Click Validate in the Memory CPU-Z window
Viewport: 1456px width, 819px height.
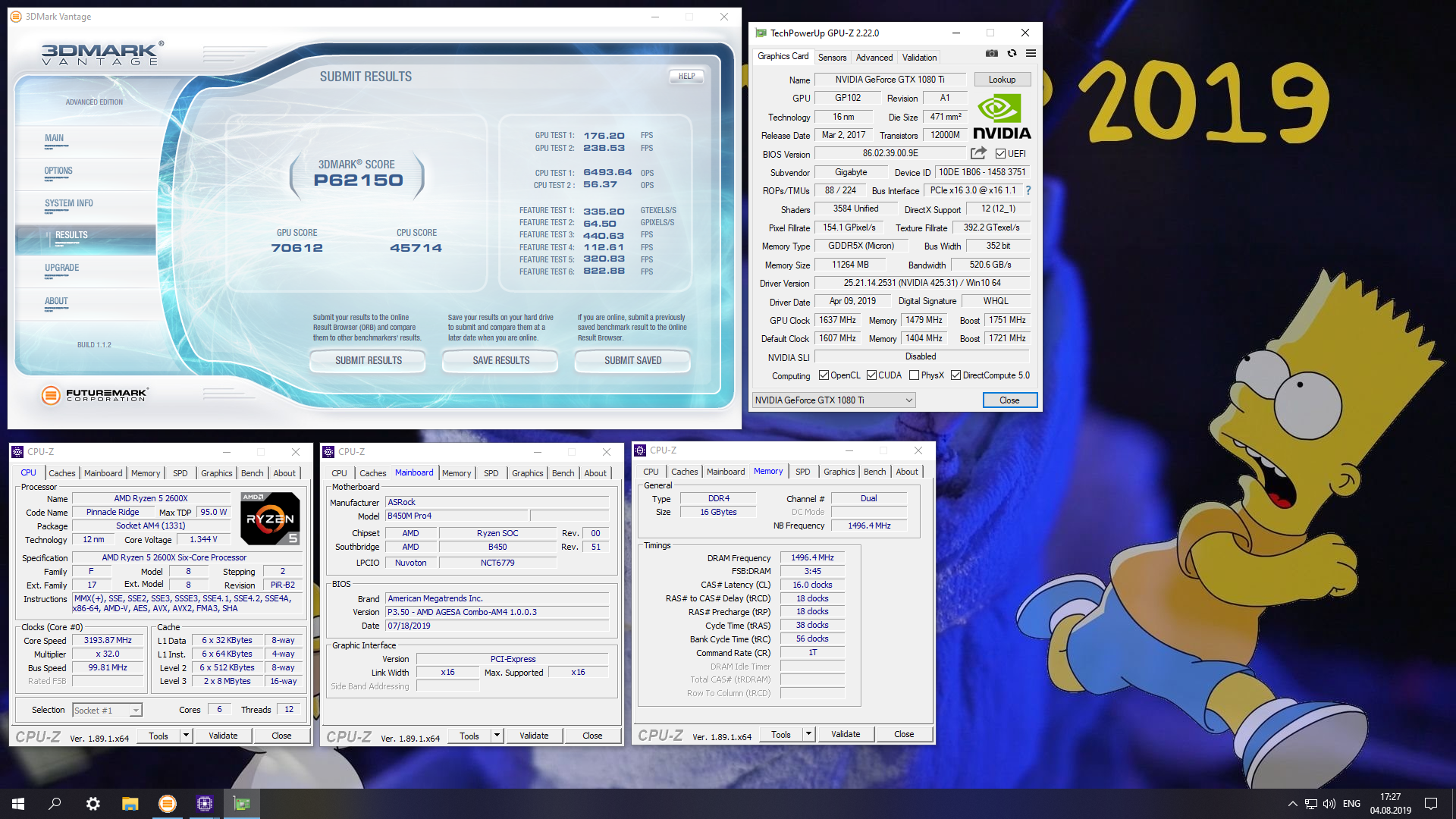846,734
